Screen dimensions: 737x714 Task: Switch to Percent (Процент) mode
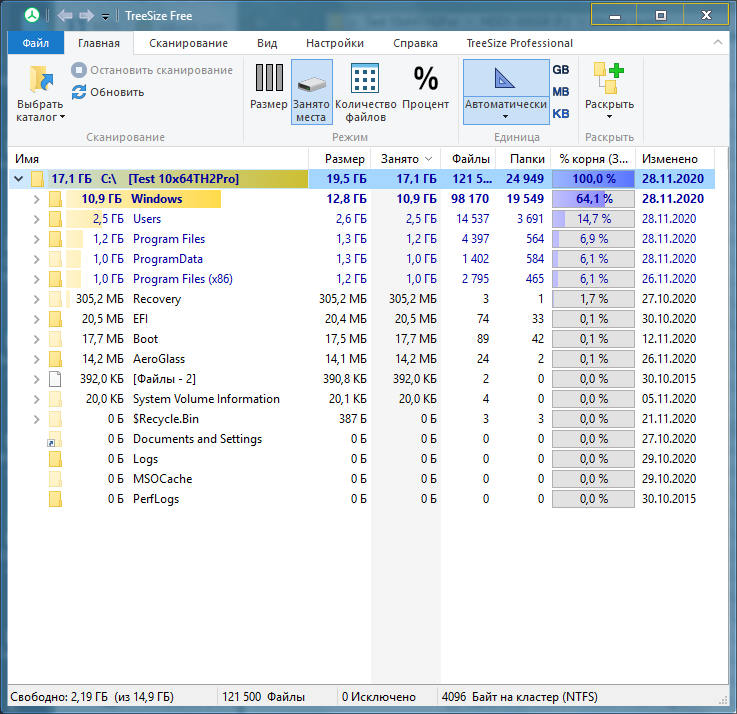tap(425, 87)
